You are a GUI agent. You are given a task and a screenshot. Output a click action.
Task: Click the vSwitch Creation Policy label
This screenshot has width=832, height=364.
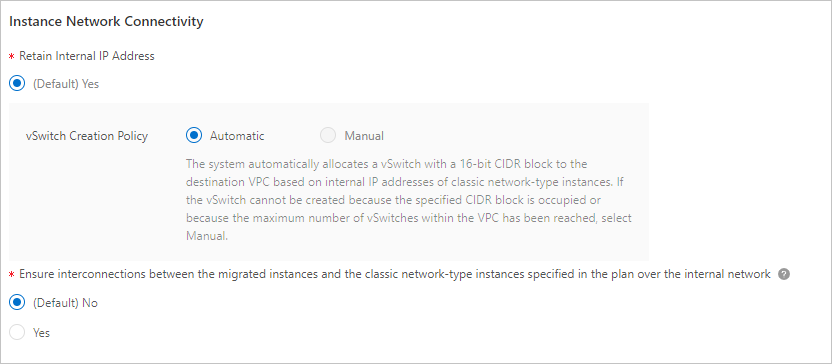pyautogui.click(x=86, y=136)
